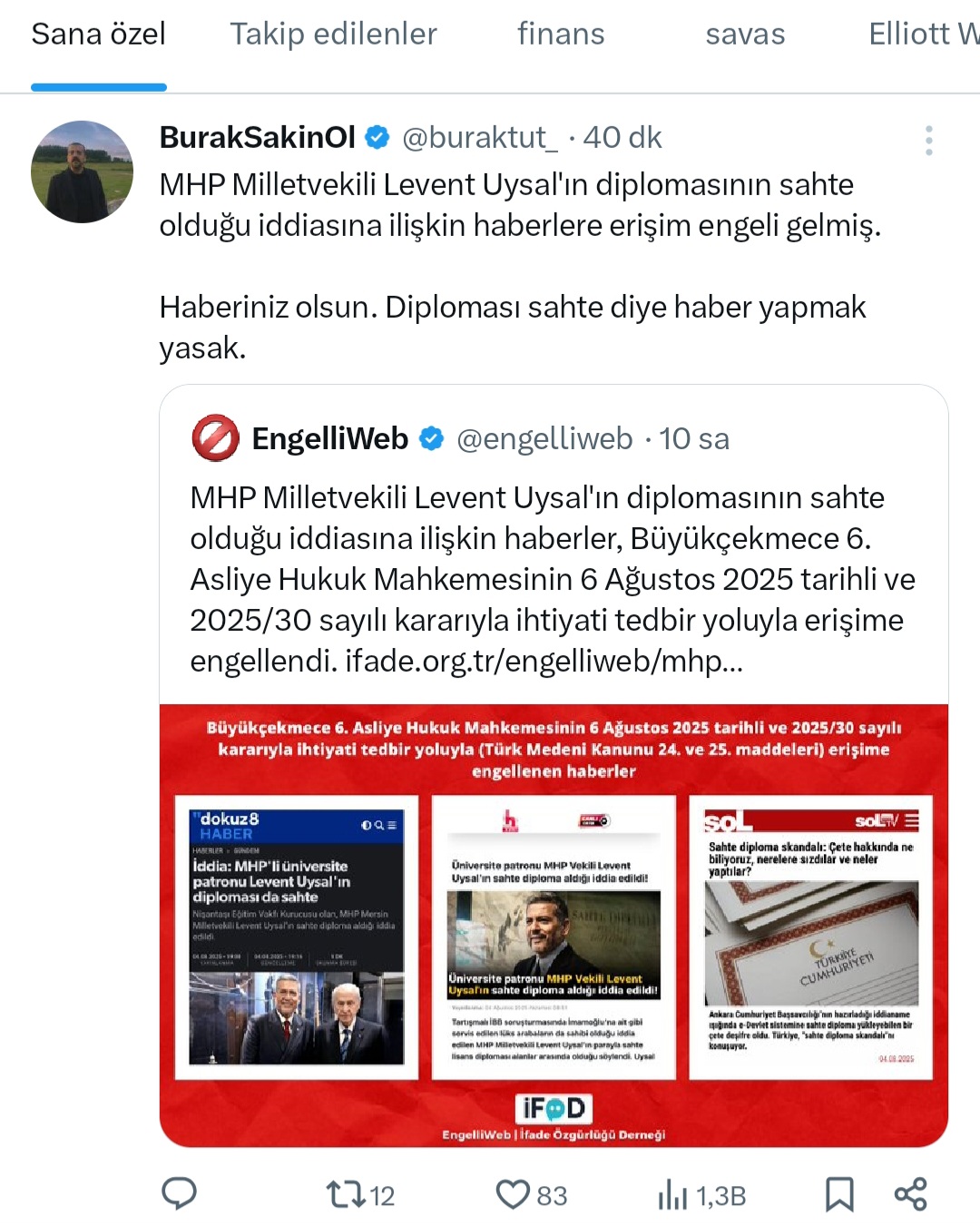Open the quoted EngelliWeb tweet text
This screenshot has height=1226, width=980.
coord(553,579)
